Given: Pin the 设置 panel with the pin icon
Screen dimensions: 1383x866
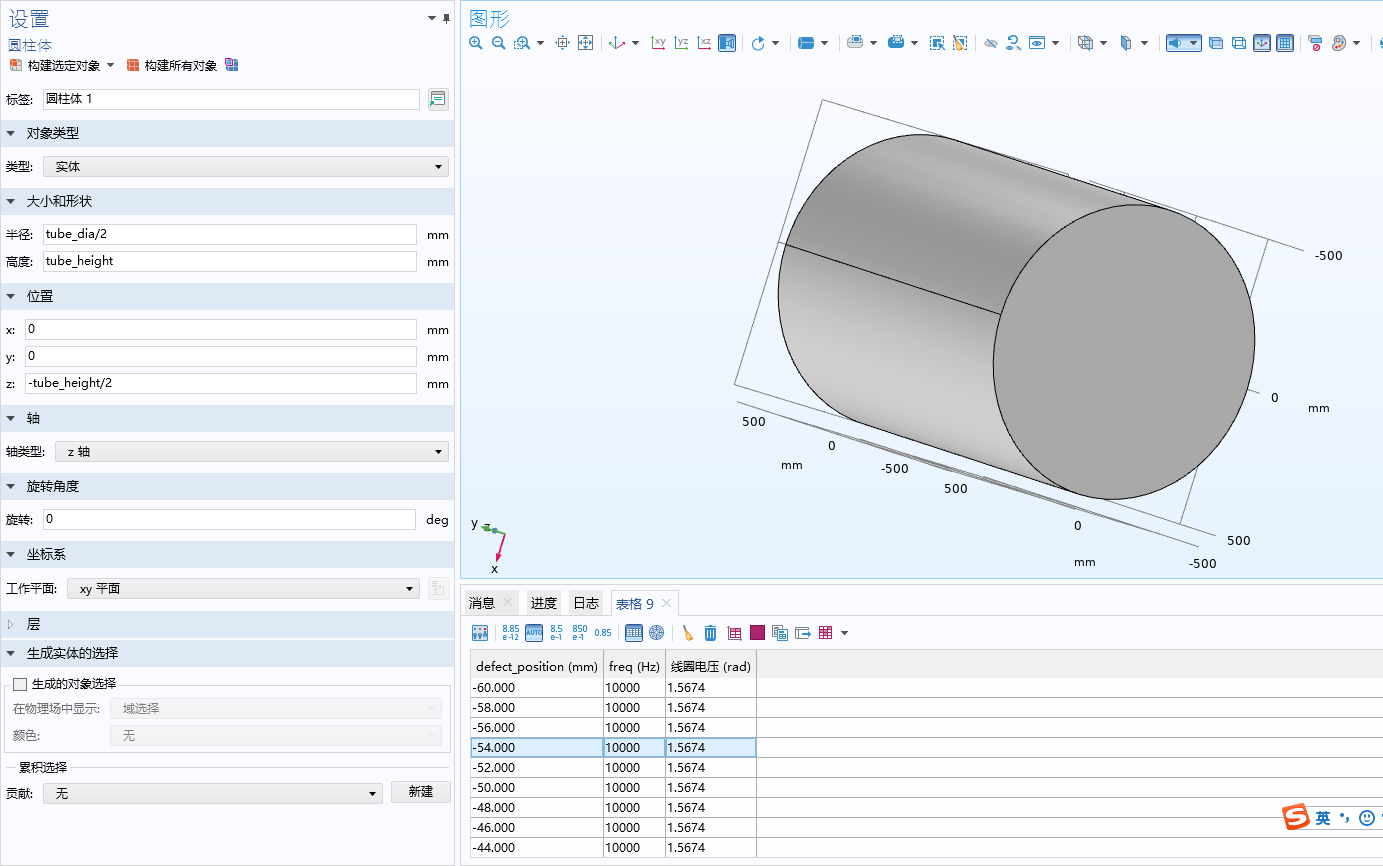Looking at the screenshot, I should [446, 18].
